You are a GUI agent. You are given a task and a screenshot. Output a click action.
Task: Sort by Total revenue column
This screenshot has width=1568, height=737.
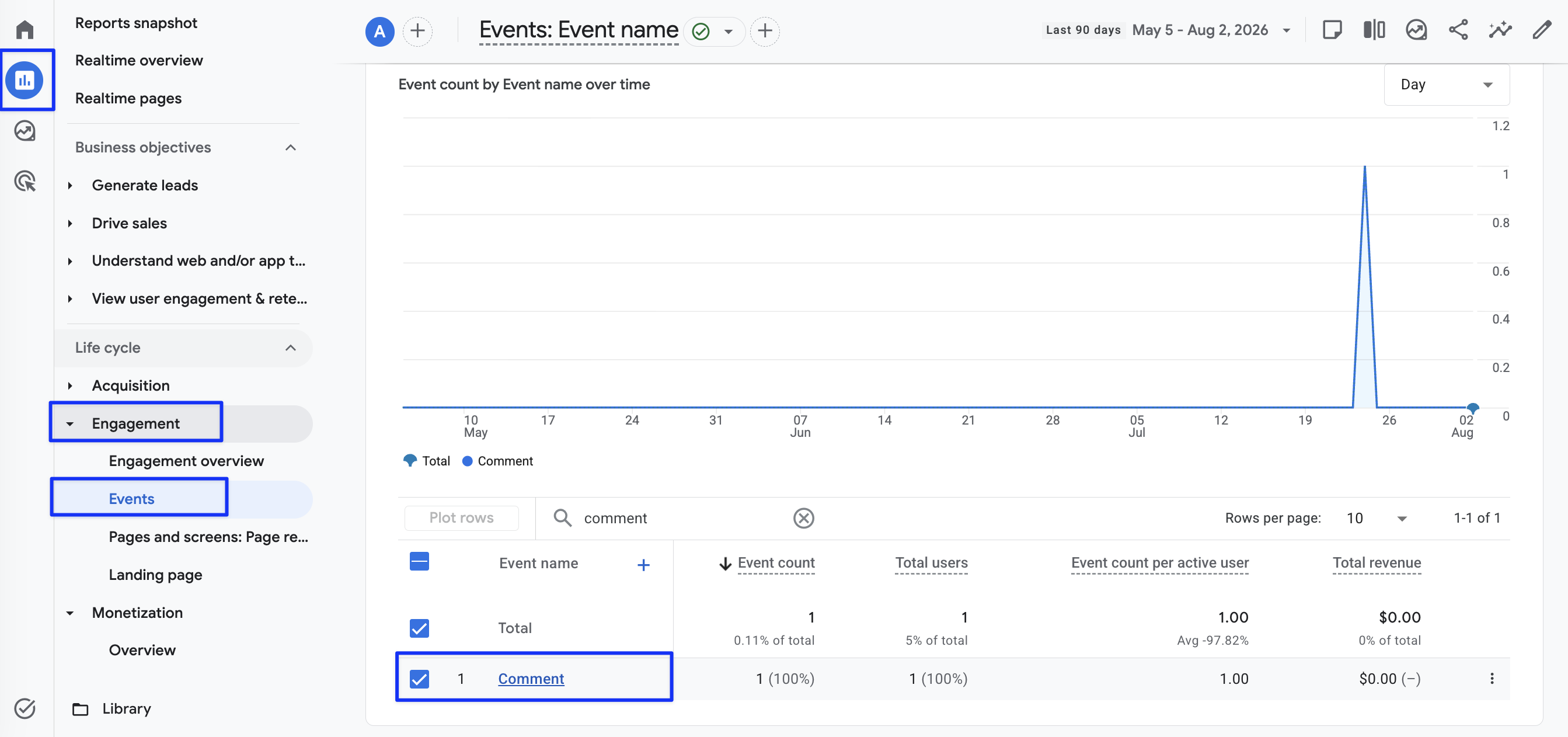(x=1377, y=563)
